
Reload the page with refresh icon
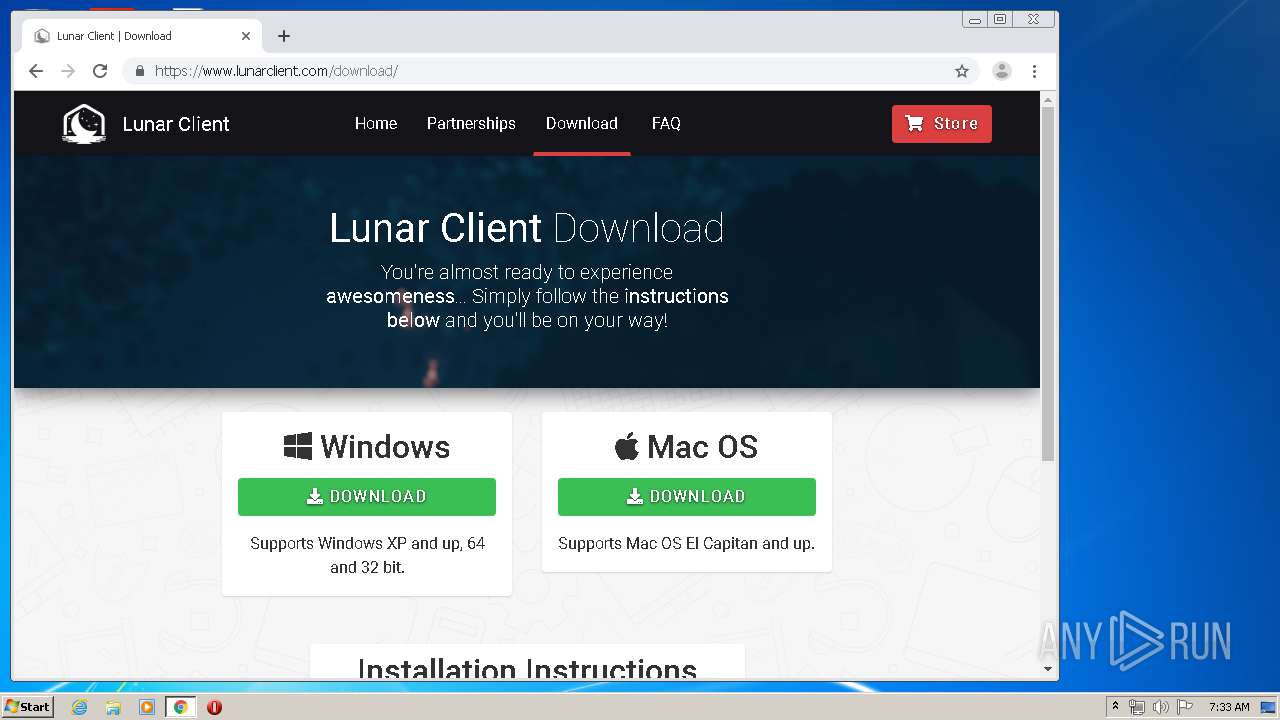coord(100,71)
